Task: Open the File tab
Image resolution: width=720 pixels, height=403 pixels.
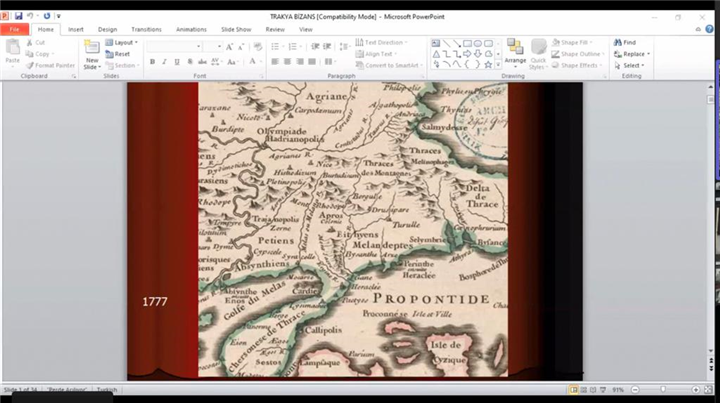Action: (15, 29)
